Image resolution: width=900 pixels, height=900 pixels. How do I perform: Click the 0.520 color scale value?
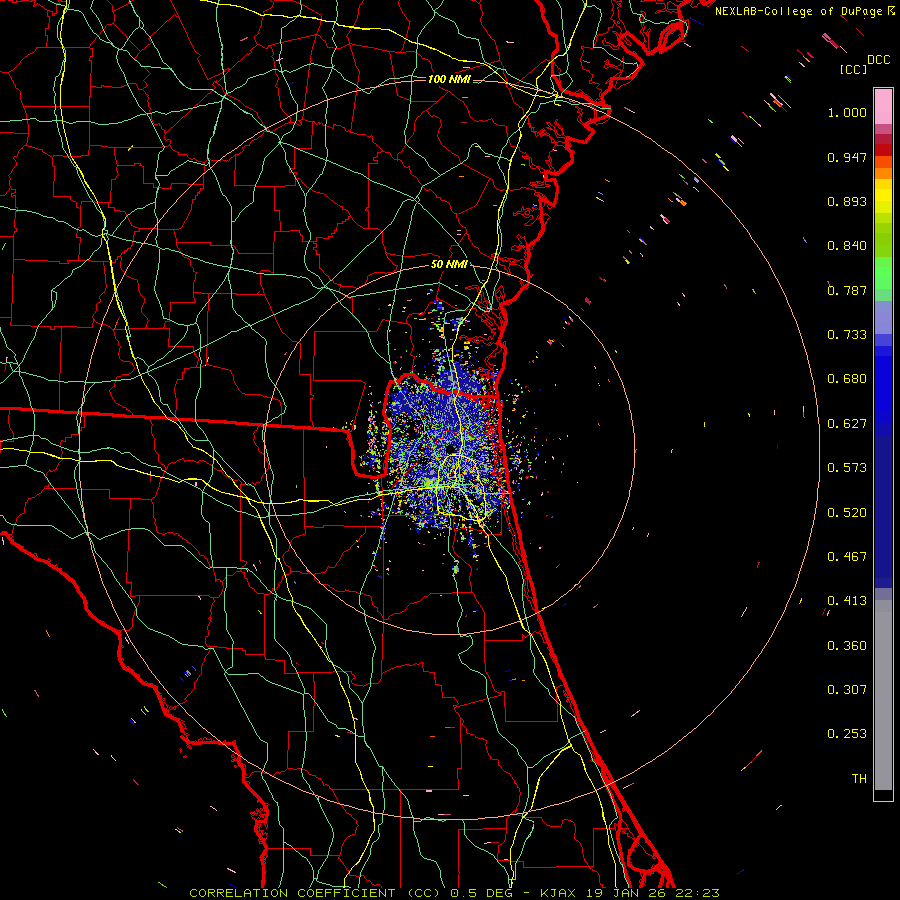coord(847,513)
